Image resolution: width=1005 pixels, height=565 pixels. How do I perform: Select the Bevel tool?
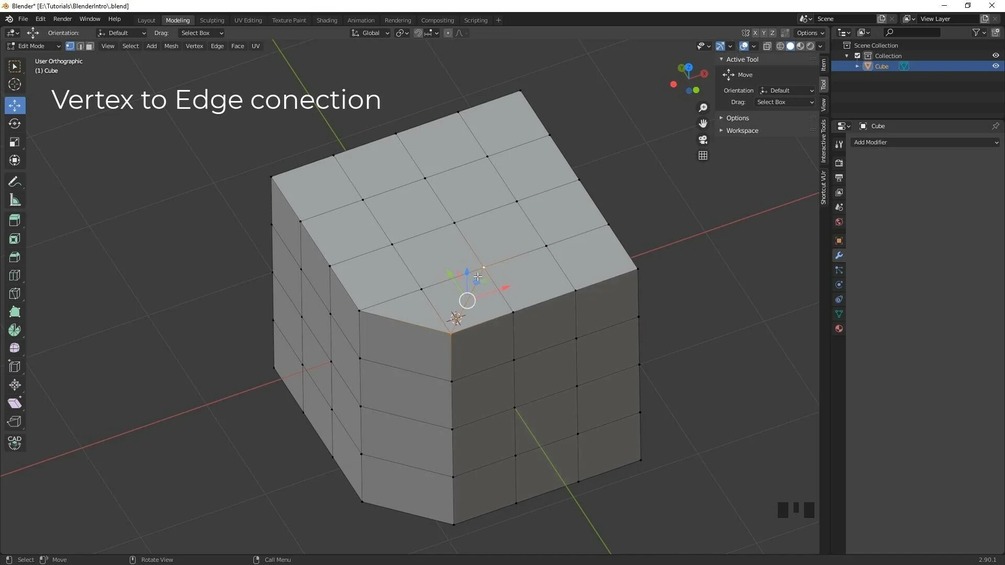(x=15, y=257)
